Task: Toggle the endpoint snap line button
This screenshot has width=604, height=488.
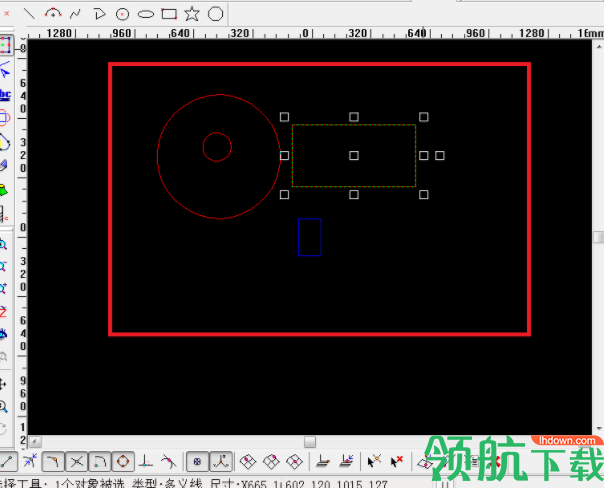Action: [x=8, y=461]
